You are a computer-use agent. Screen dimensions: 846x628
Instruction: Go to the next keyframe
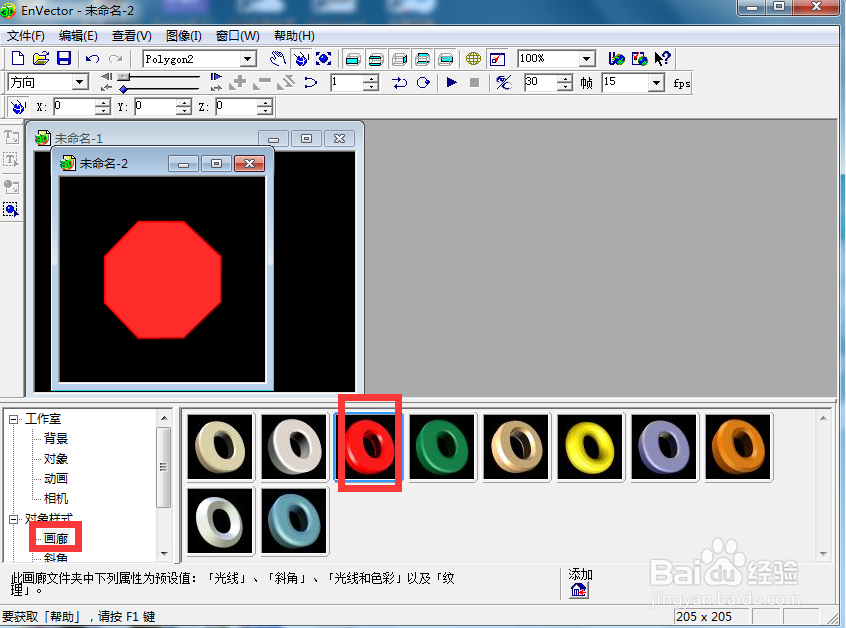point(216,77)
